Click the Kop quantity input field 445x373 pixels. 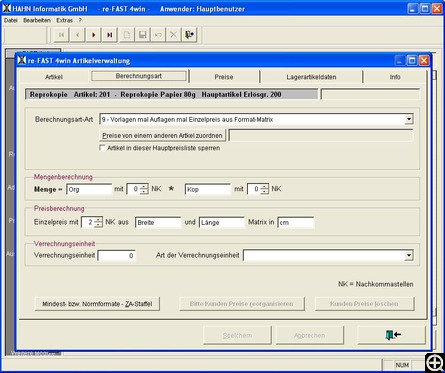(208, 189)
